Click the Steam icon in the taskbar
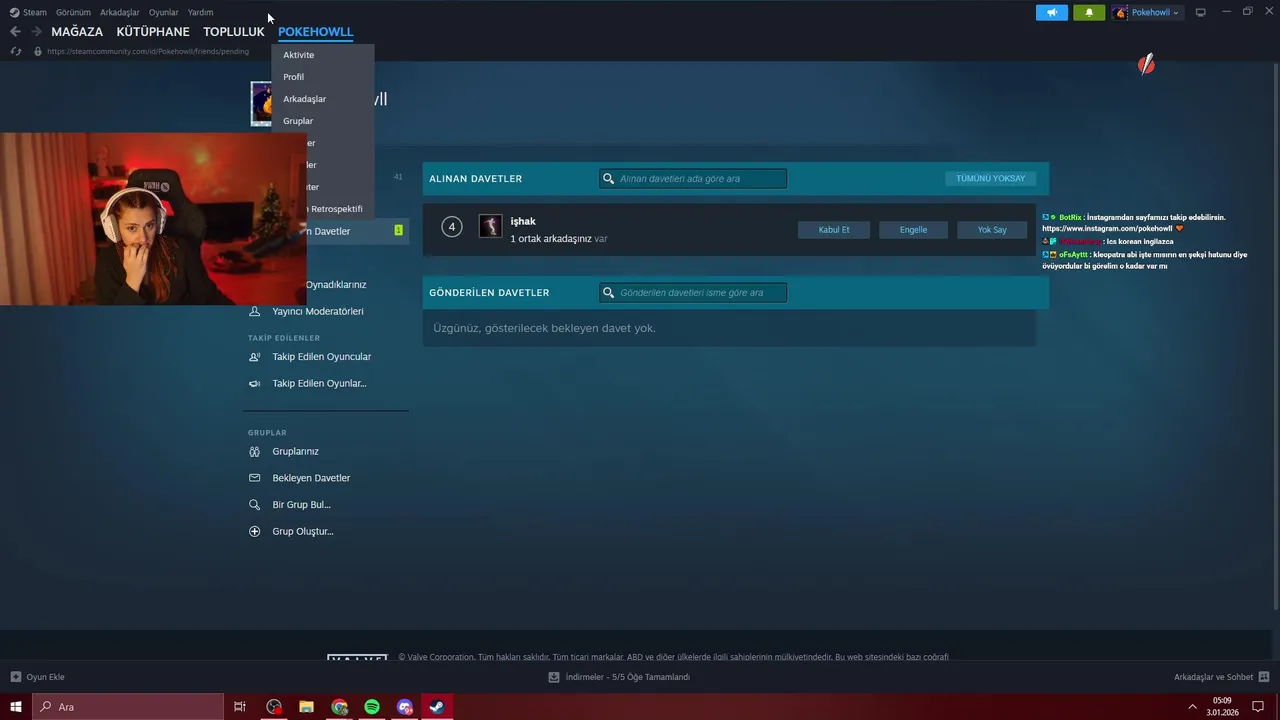 click(x=437, y=707)
